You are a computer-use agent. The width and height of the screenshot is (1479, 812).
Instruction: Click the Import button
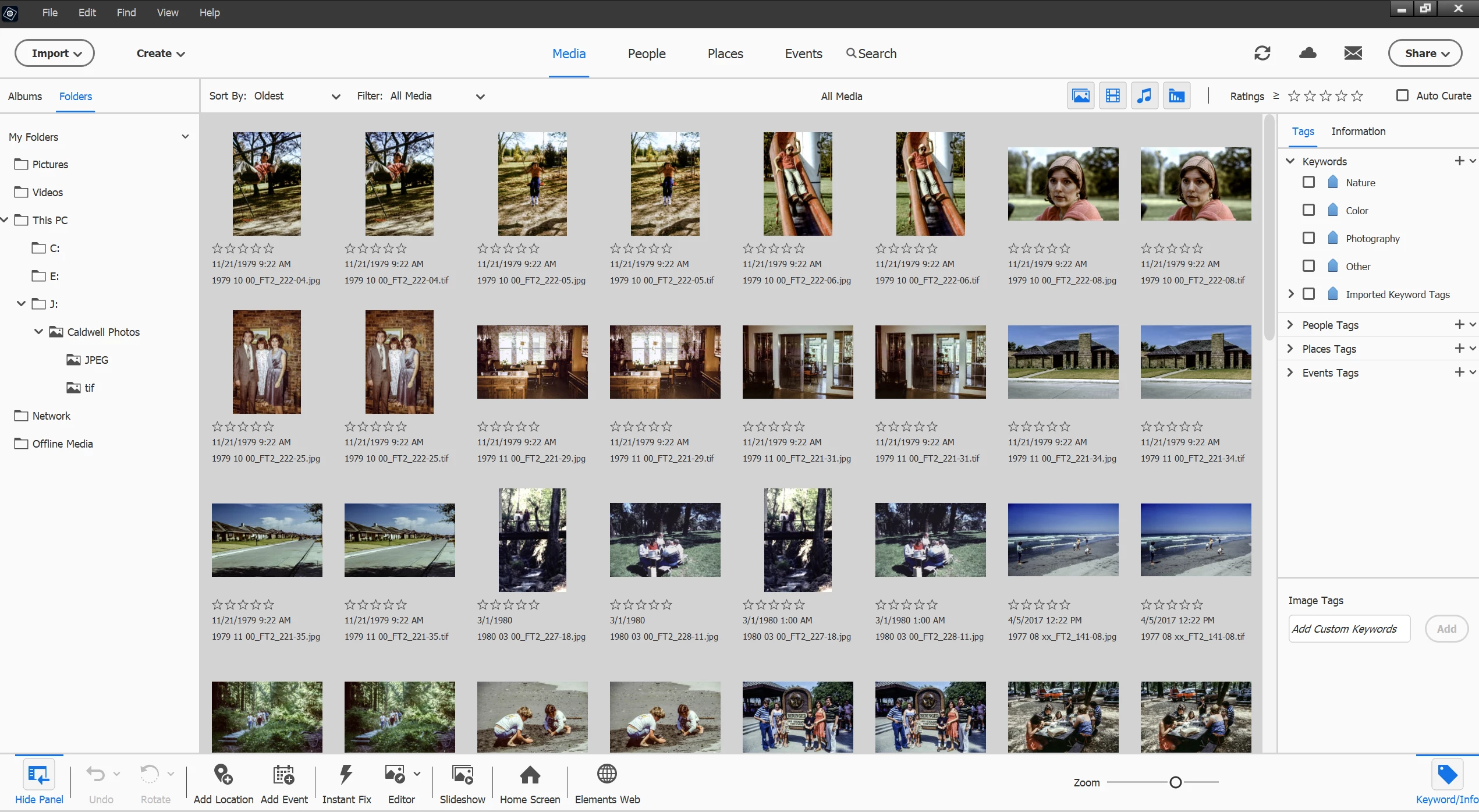pyautogui.click(x=55, y=54)
